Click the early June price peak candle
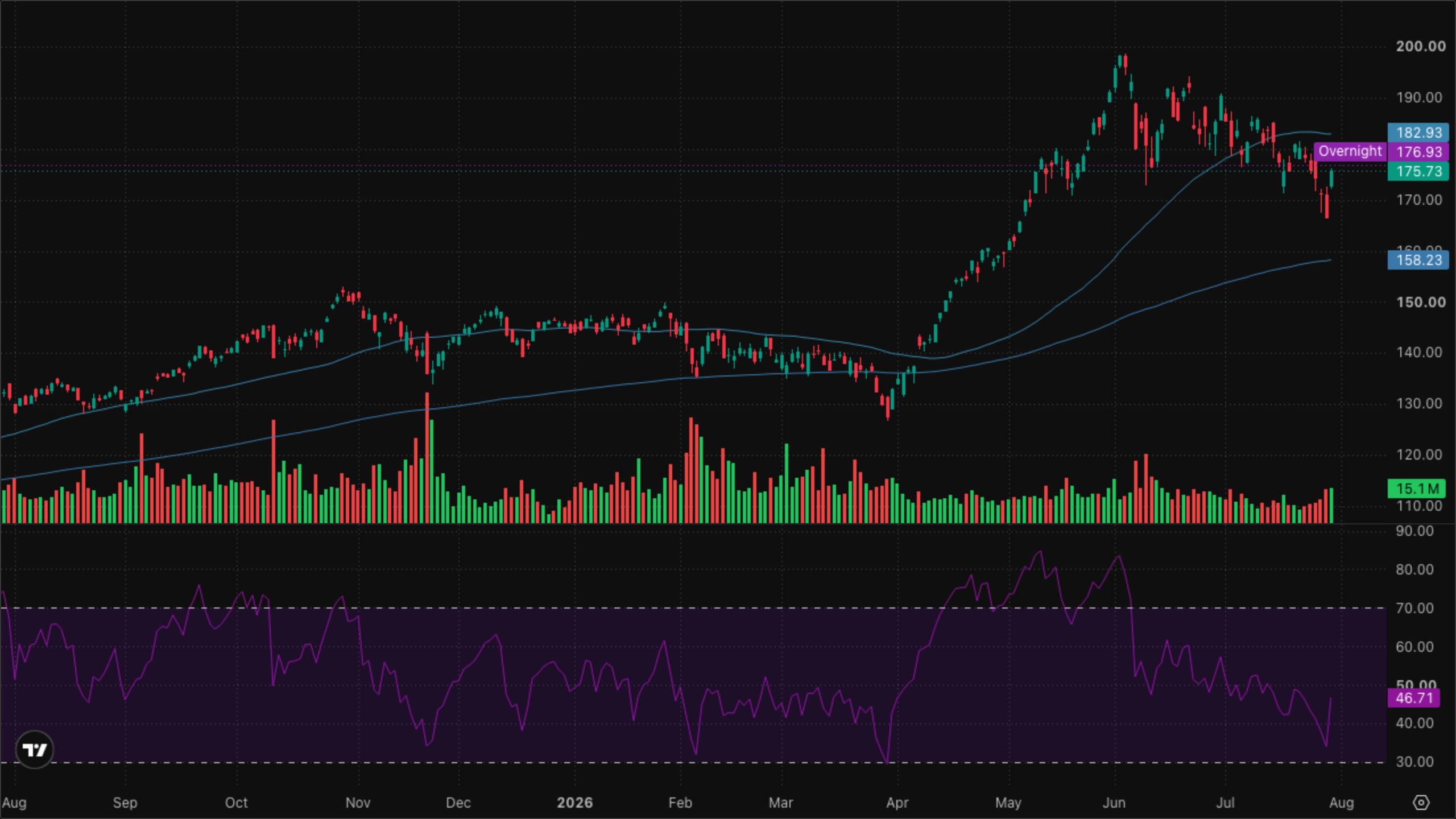 pos(1125,63)
